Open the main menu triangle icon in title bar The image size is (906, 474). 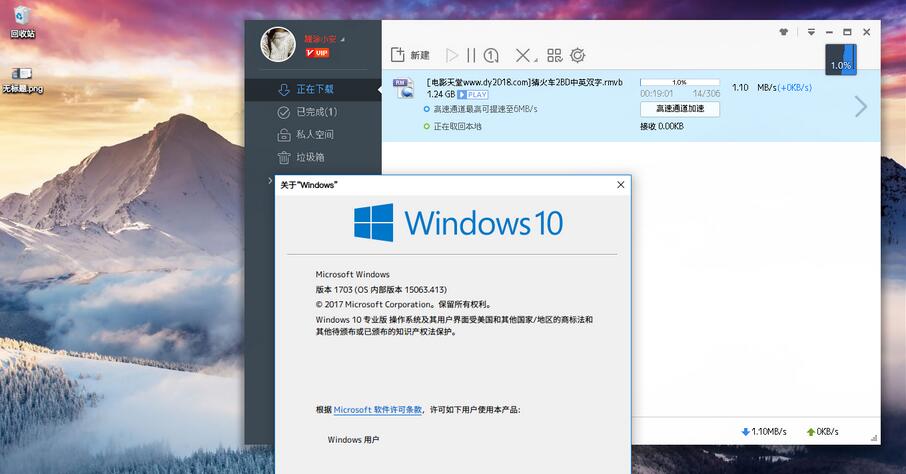click(x=811, y=32)
